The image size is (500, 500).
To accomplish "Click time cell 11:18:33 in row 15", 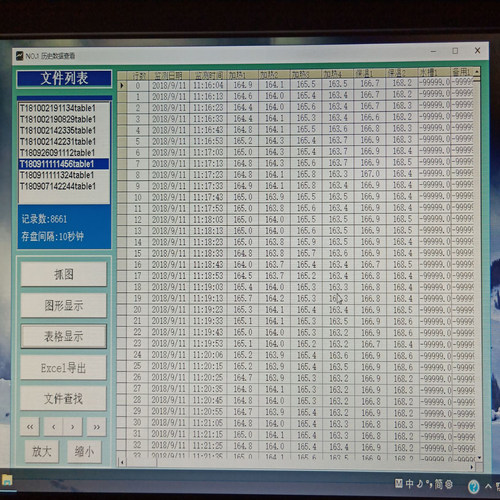I will pyautogui.click(x=208, y=253).
